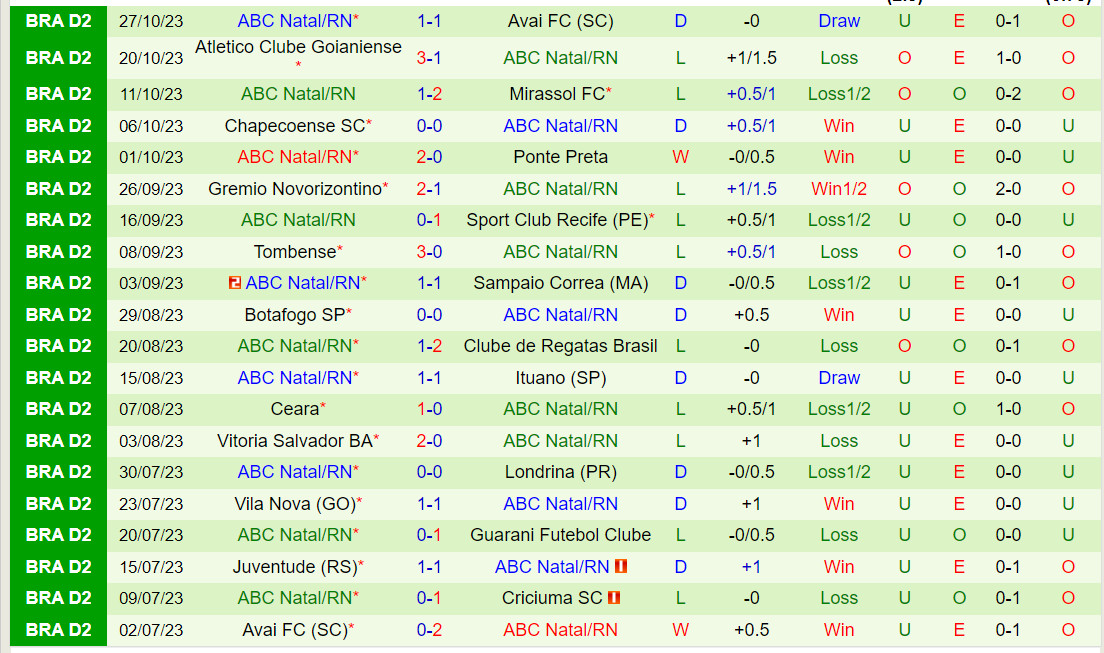Image resolution: width=1104 pixels, height=653 pixels.
Task: Open the Avai FC (SC) team on 27/10/23
Action: [560, 21]
